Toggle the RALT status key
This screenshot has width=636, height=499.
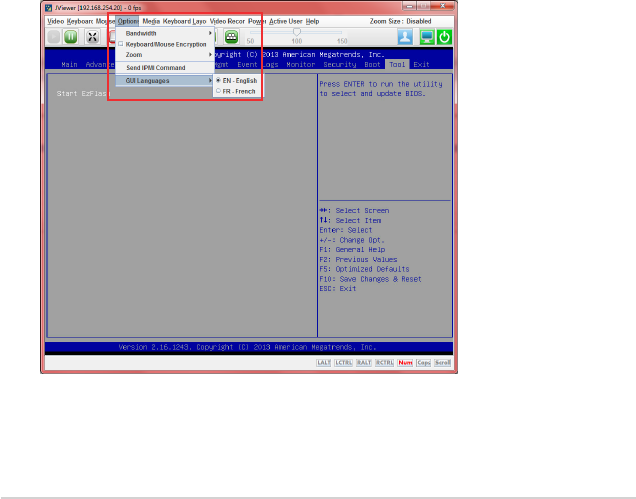pyautogui.click(x=364, y=363)
